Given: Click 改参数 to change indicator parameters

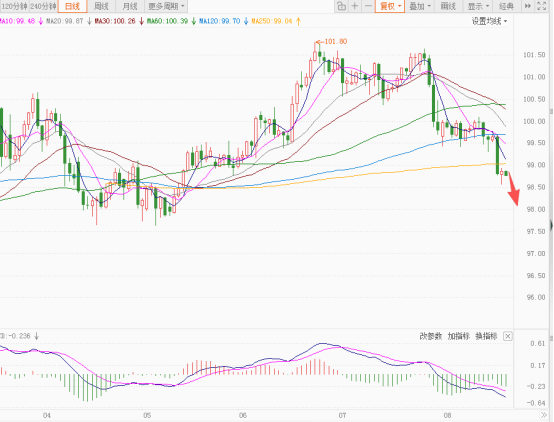Looking at the screenshot, I should [x=431, y=336].
